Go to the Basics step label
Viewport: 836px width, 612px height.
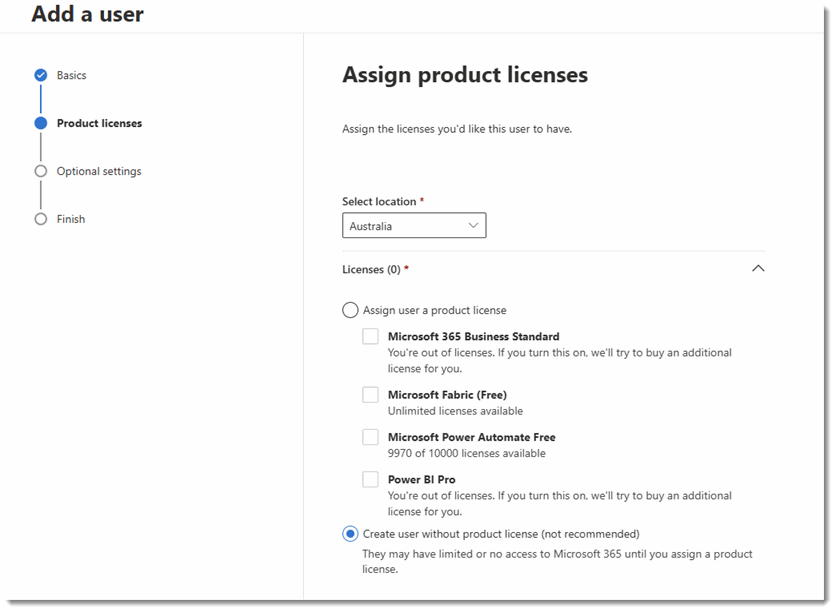[x=71, y=75]
